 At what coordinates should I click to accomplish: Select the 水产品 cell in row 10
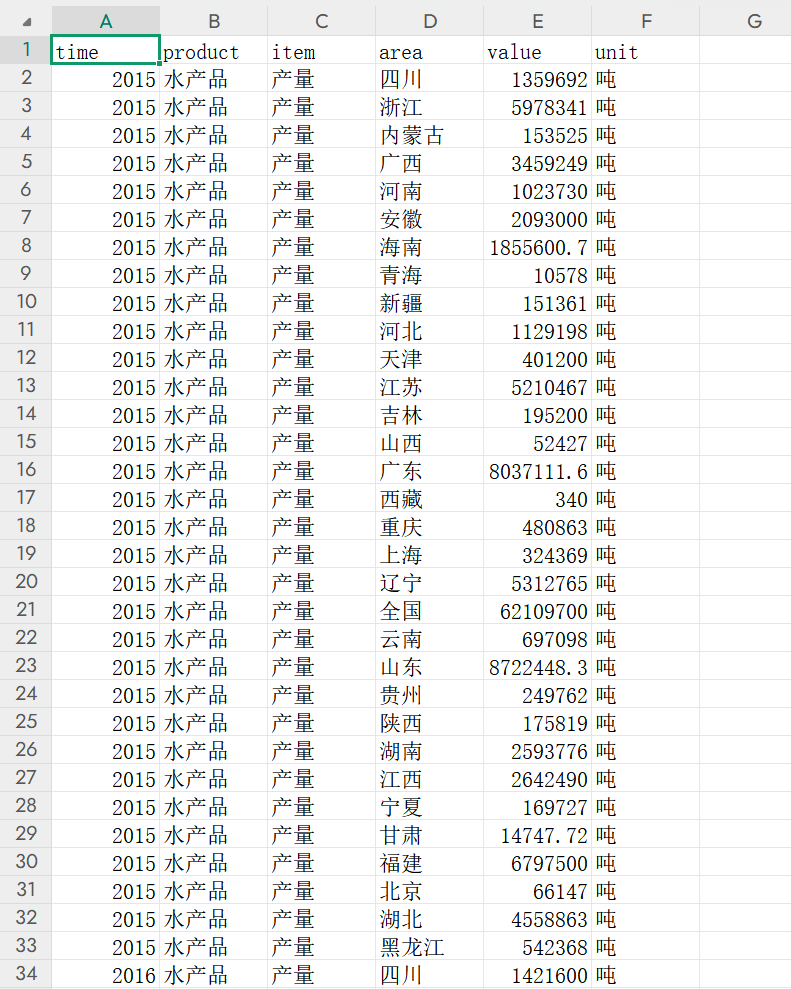pos(214,302)
